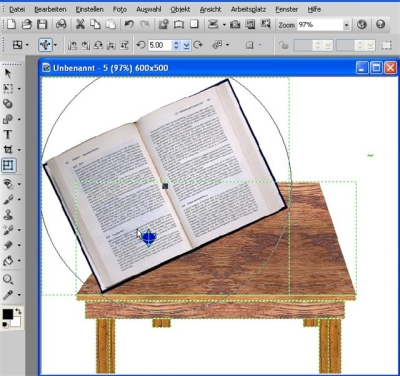Click the rotate clockwise button
This screenshot has width=400, height=376.
click(198, 45)
